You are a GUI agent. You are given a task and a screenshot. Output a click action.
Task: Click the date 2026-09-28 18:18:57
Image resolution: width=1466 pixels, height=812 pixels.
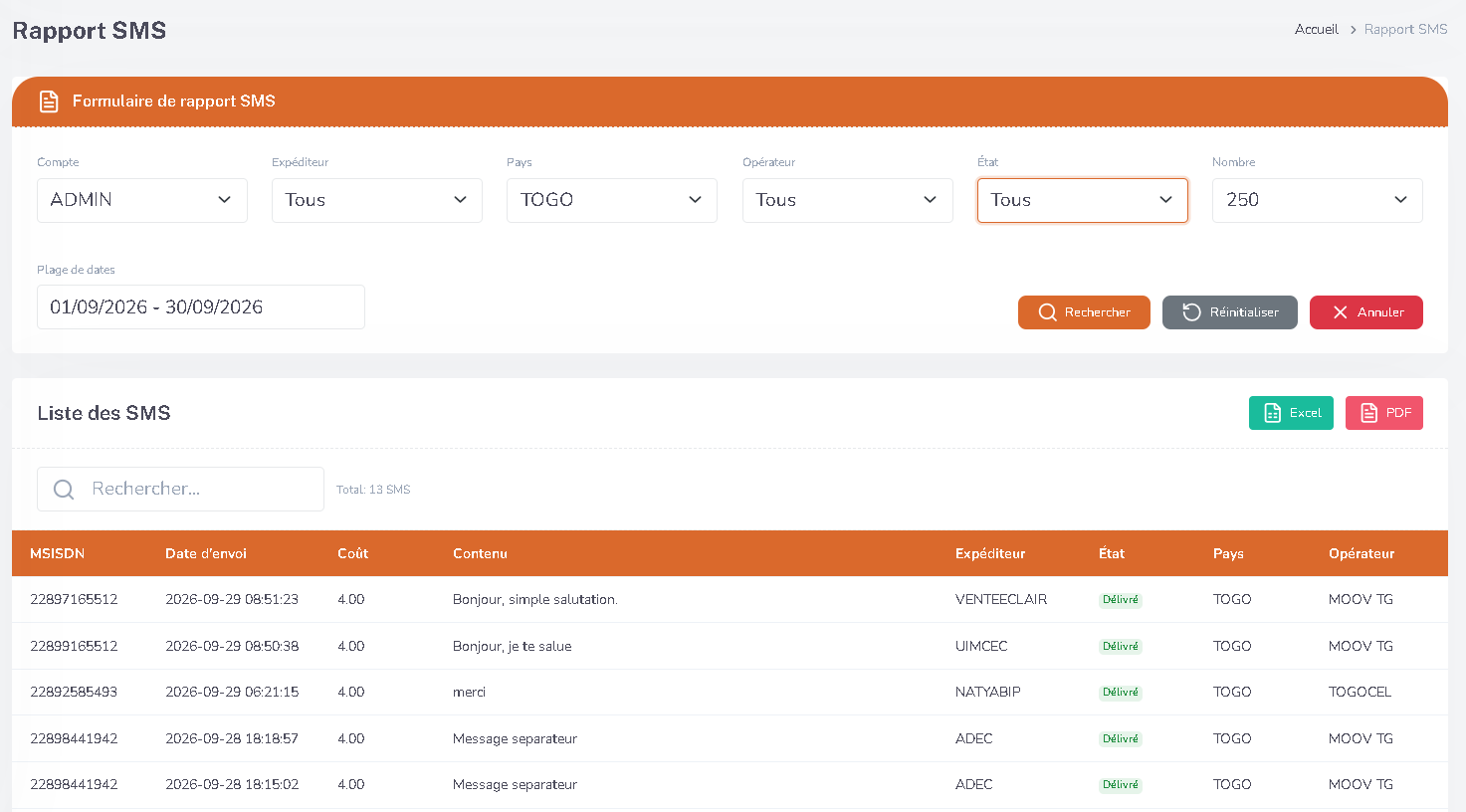pyautogui.click(x=232, y=739)
